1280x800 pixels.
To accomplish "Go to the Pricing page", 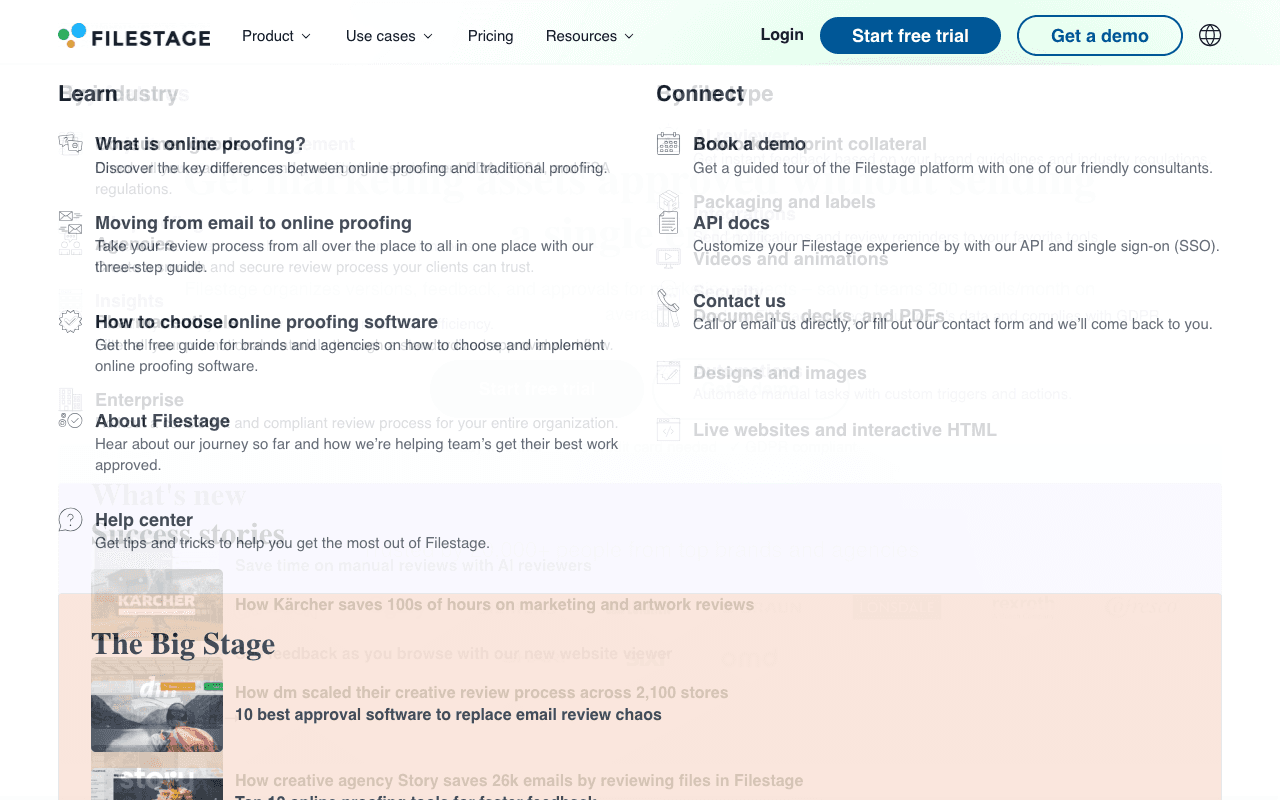I will point(490,36).
